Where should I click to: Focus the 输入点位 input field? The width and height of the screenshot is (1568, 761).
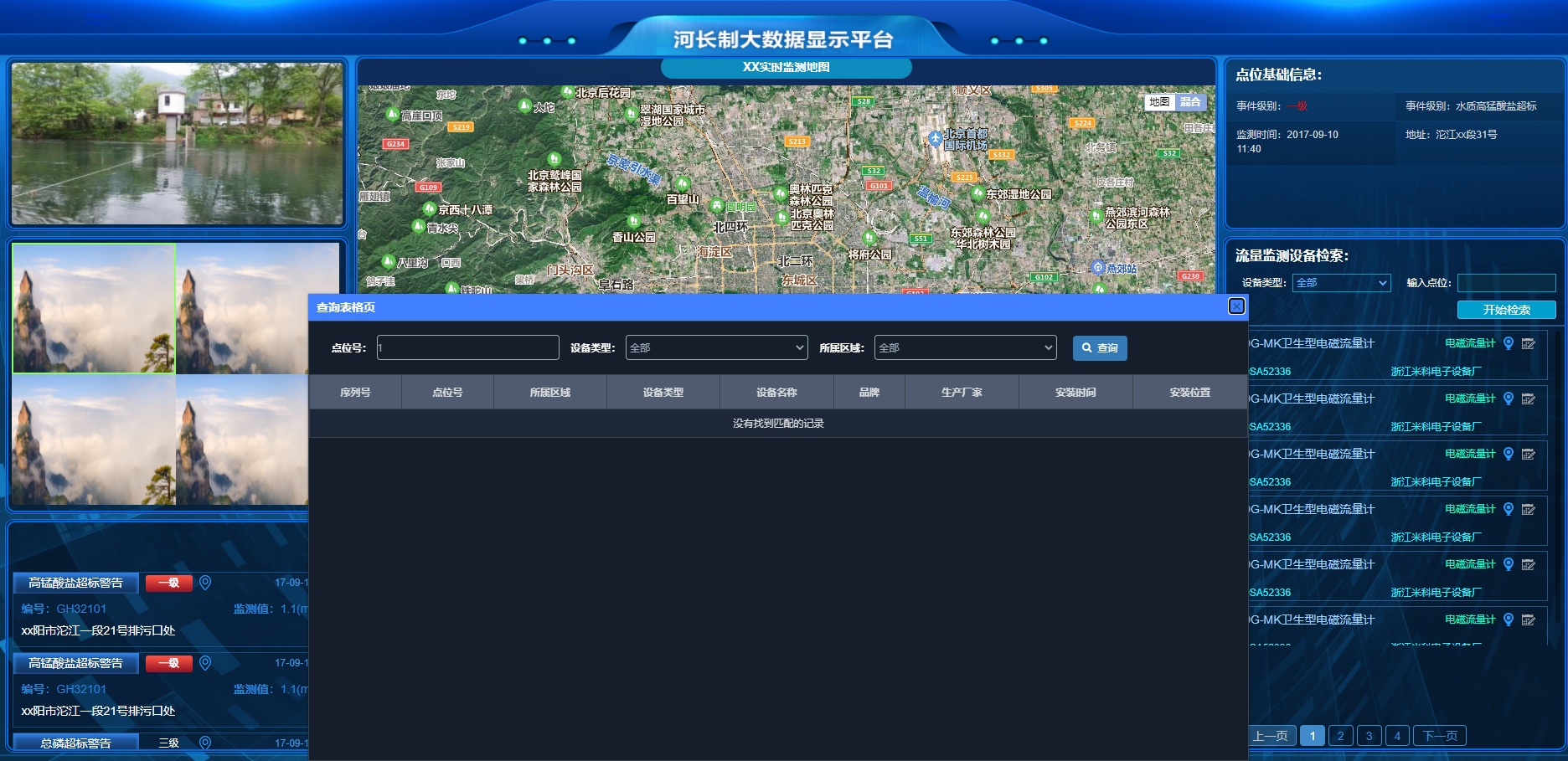(x=1507, y=283)
